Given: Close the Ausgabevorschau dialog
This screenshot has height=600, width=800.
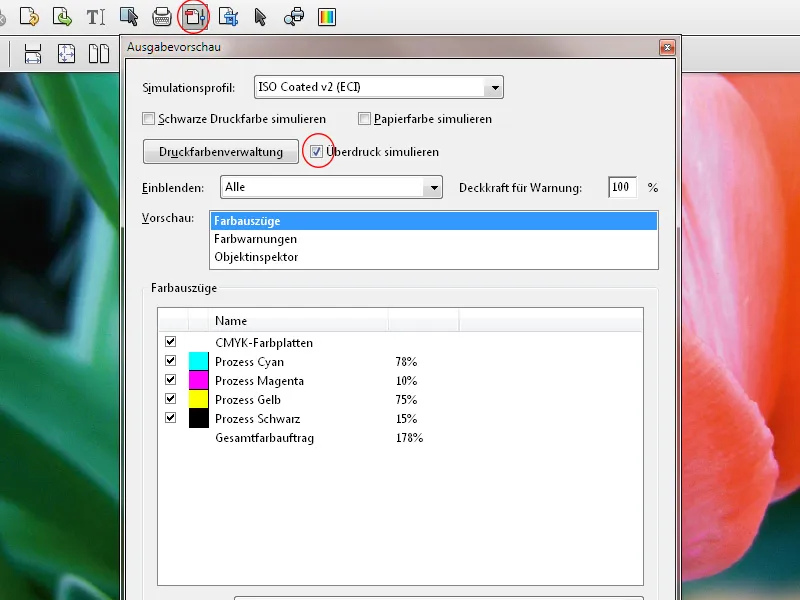Looking at the screenshot, I should pos(667,47).
